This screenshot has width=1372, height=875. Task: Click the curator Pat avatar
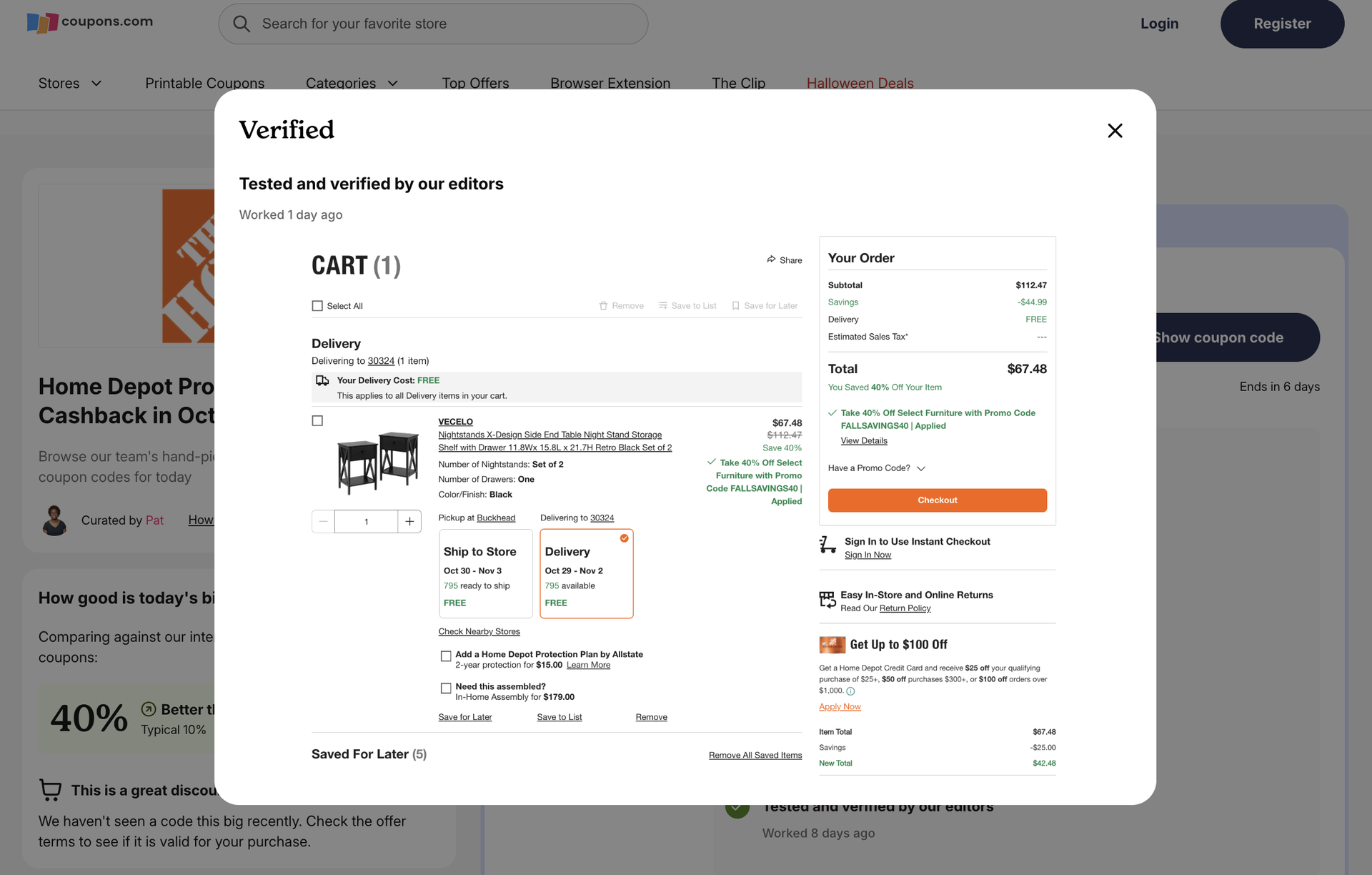pyautogui.click(x=54, y=520)
